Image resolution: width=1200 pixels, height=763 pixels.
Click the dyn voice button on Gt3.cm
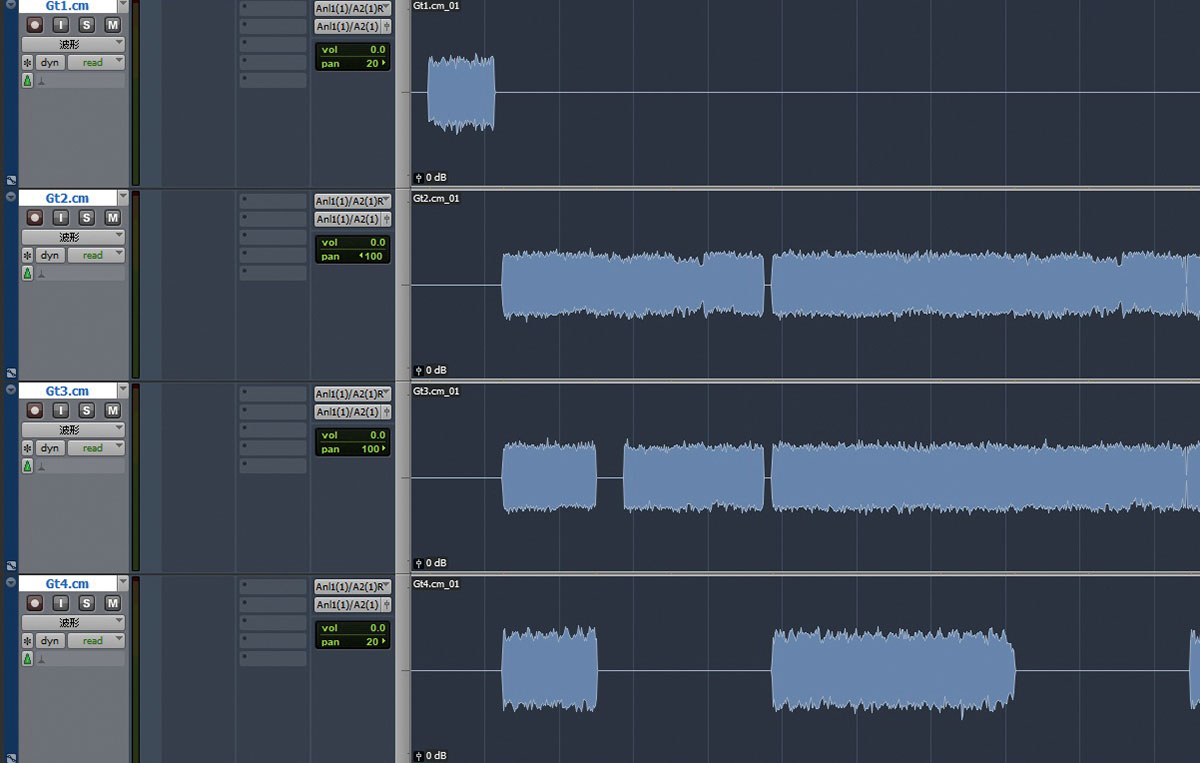(x=51, y=448)
